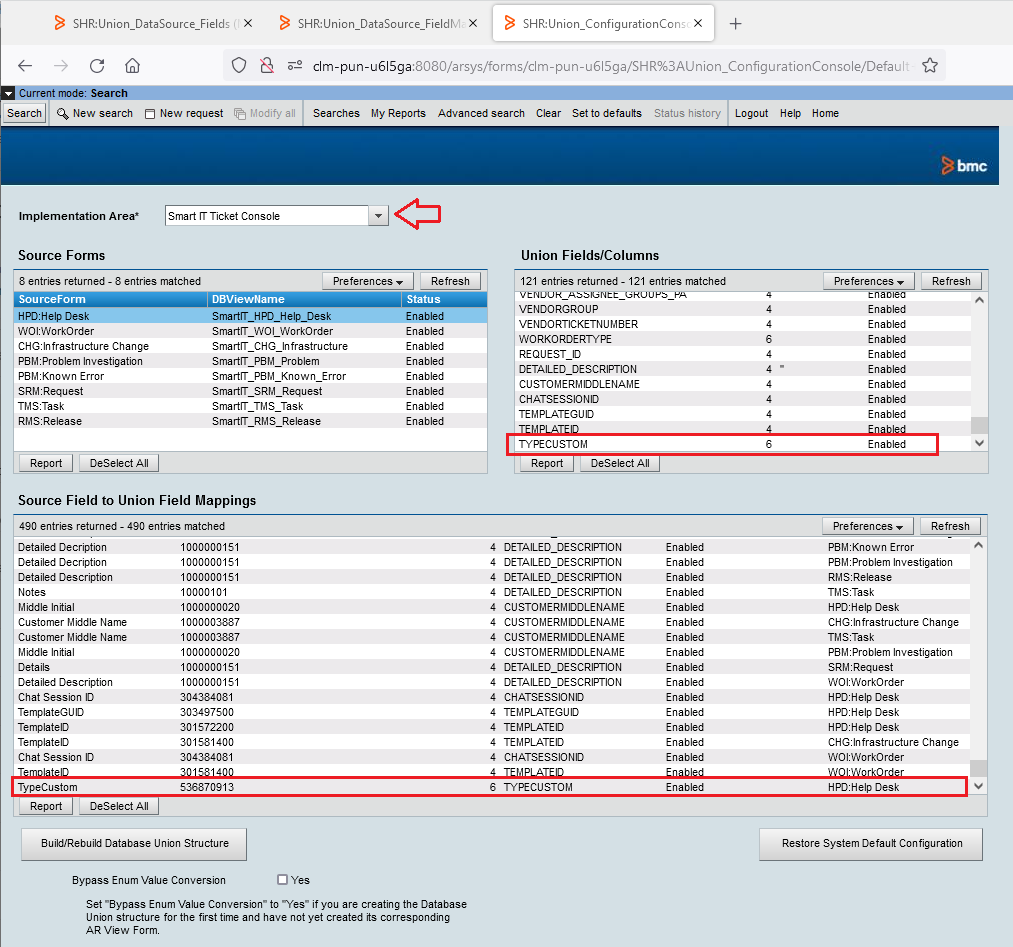Open Preferences menu in Field Mappings panel

point(868,526)
